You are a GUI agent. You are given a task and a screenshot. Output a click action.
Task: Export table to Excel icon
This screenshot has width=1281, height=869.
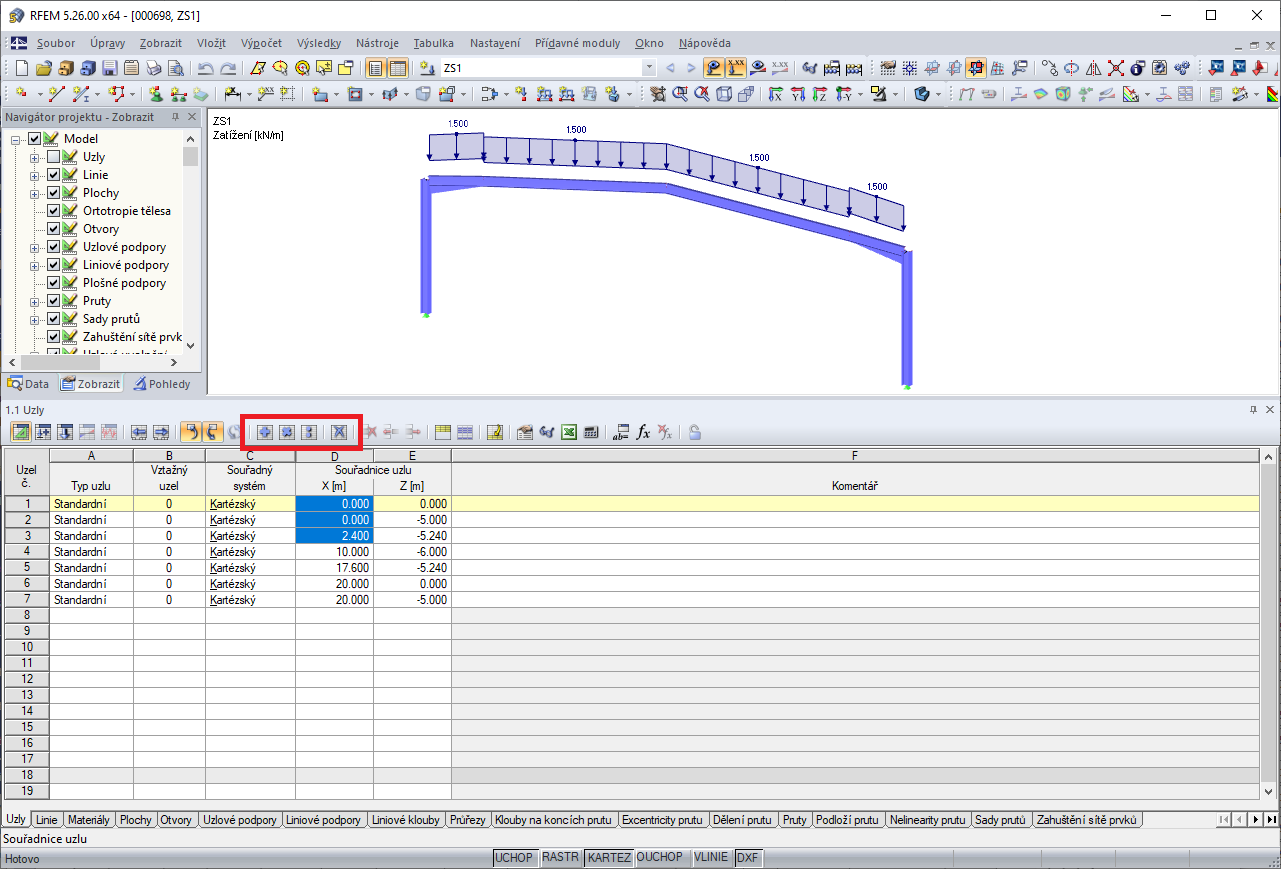tap(569, 432)
